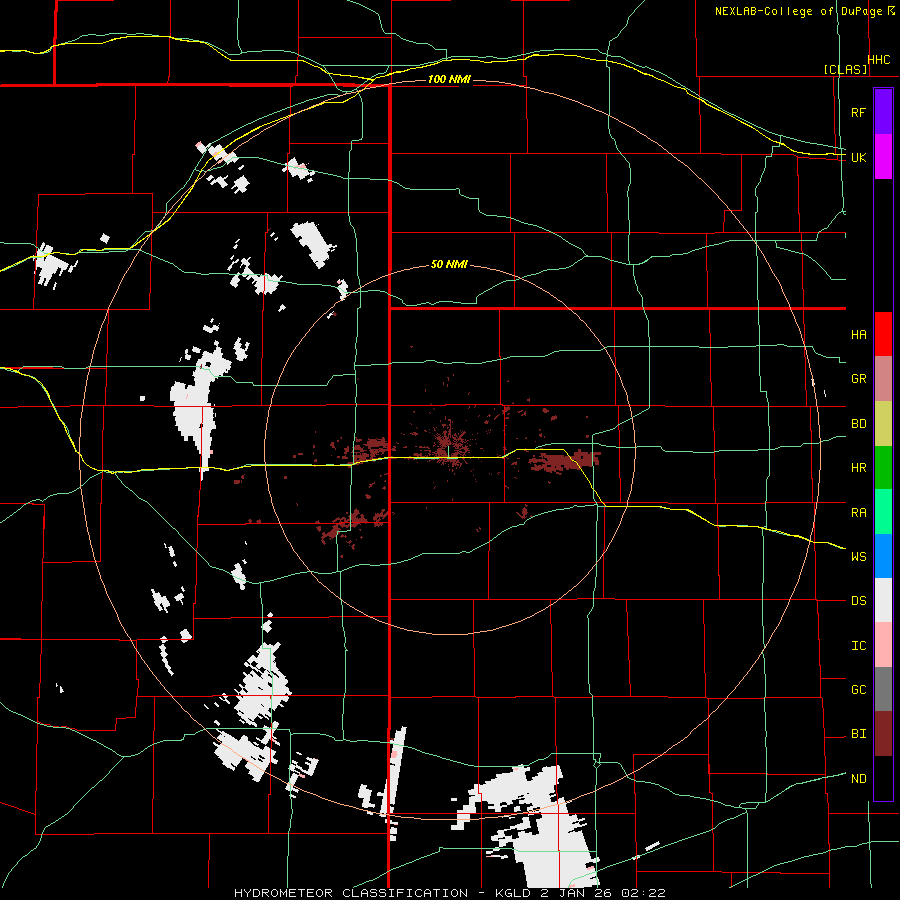Image resolution: width=900 pixels, height=900 pixels.
Task: Click the BI legend label
Action: pyautogui.click(x=859, y=734)
